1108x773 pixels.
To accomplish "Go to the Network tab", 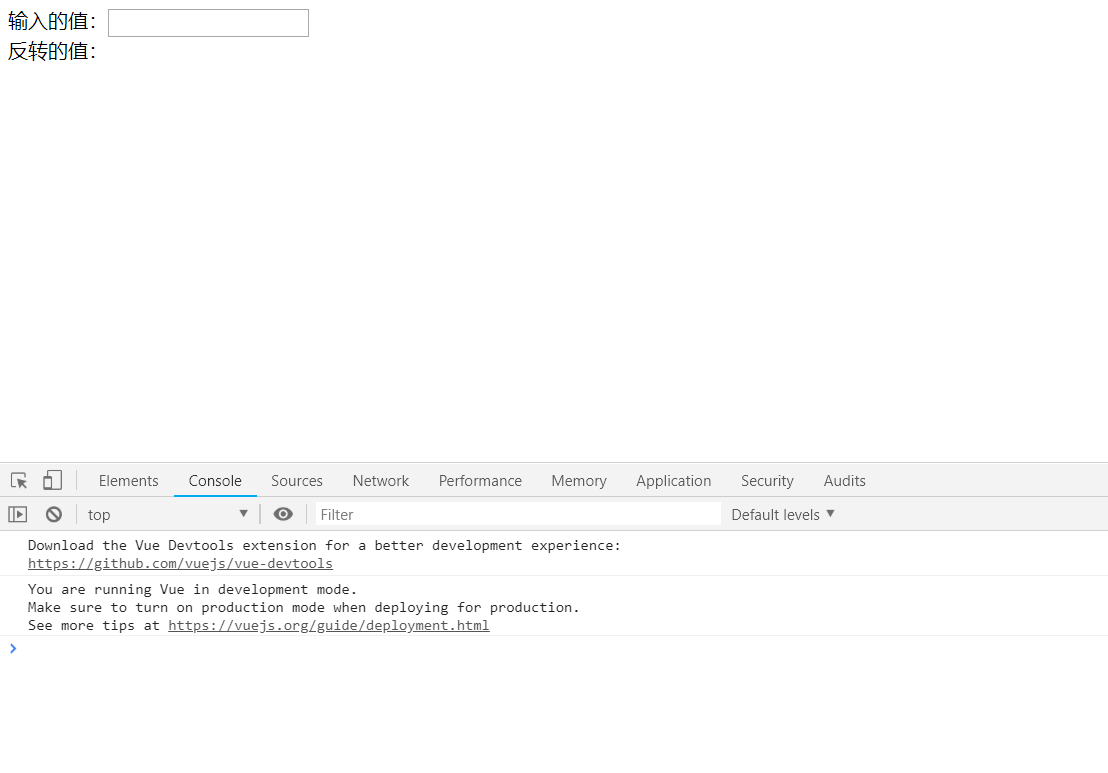I will pyautogui.click(x=381, y=480).
